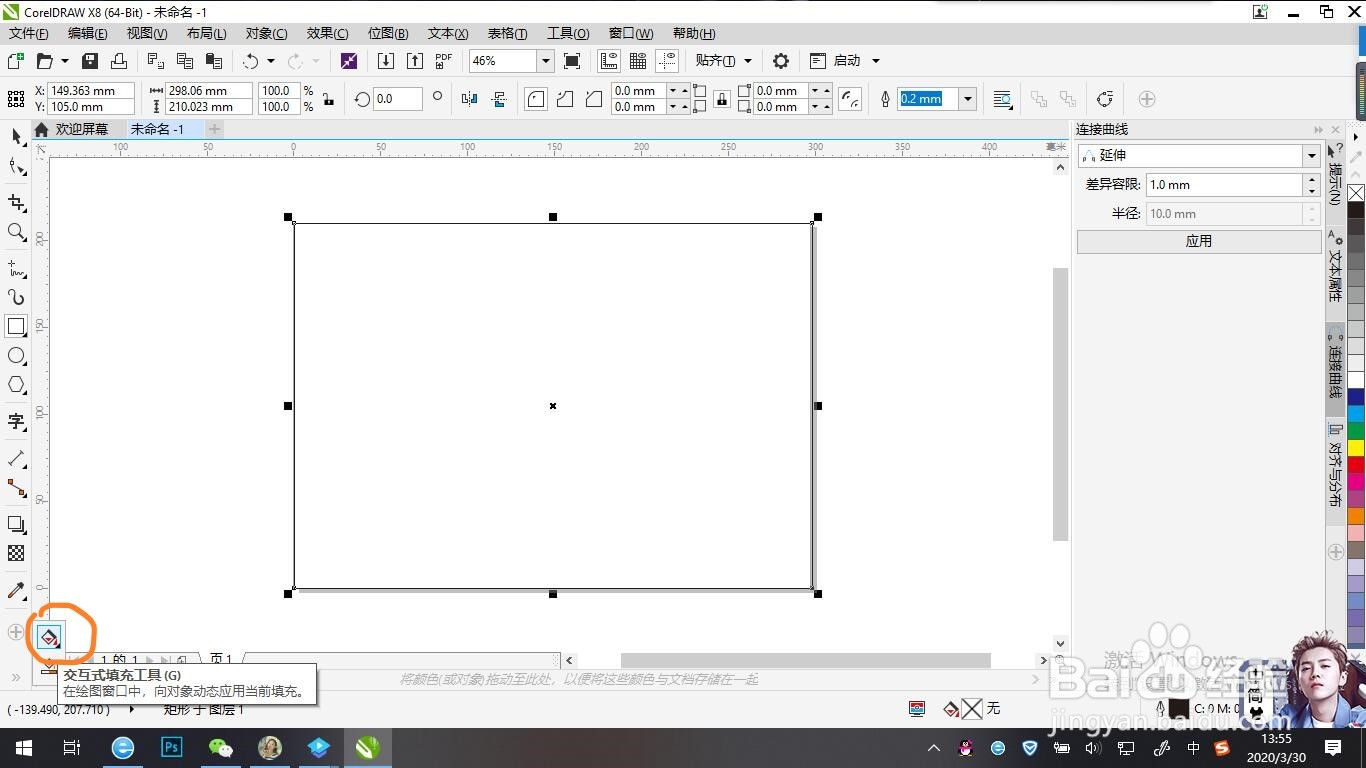The width and height of the screenshot is (1366, 768).
Task: Click the Export icon
Action: coord(415,61)
